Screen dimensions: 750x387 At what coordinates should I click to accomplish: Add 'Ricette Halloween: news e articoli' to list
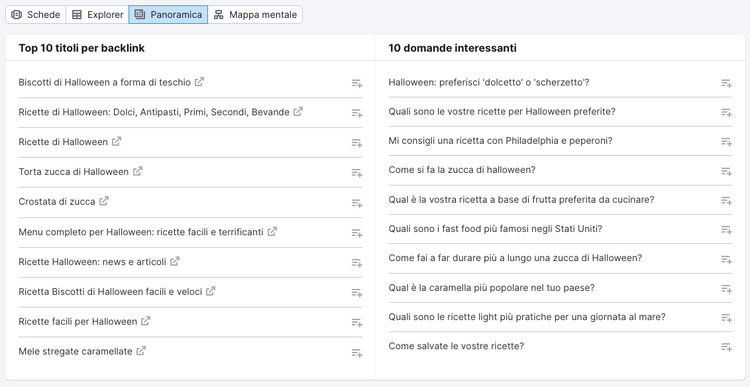coord(357,263)
